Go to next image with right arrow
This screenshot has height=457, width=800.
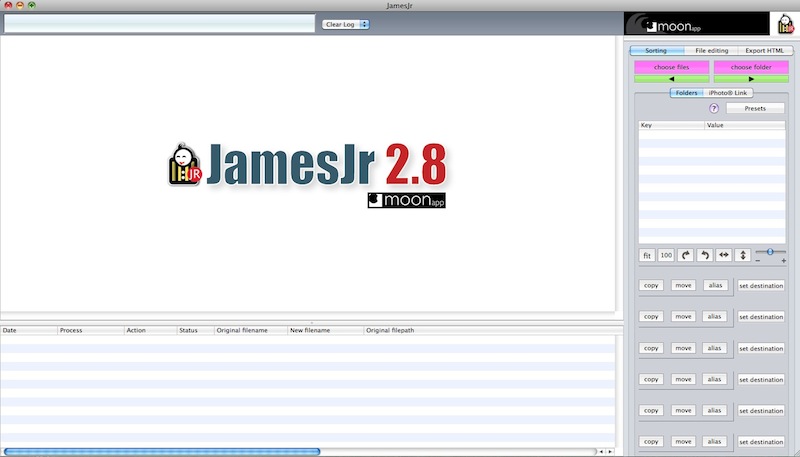(x=750, y=78)
